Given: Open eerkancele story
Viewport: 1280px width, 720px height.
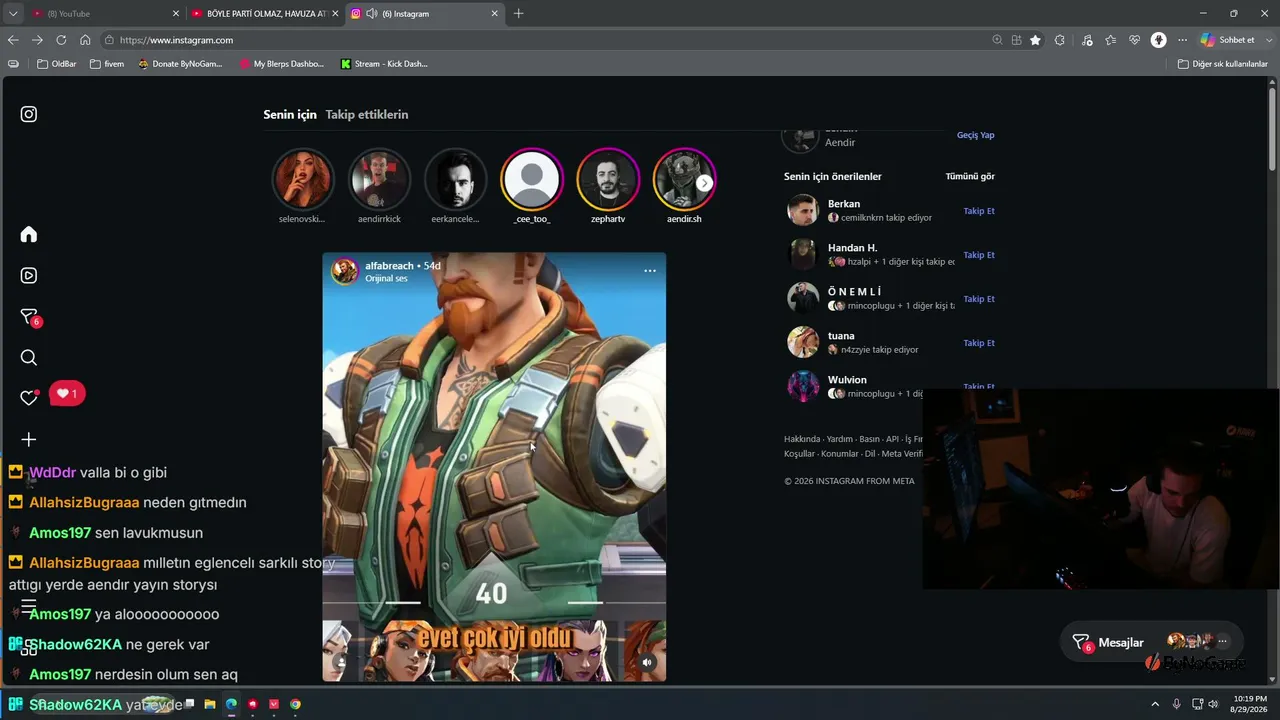Looking at the screenshot, I should click(455, 179).
